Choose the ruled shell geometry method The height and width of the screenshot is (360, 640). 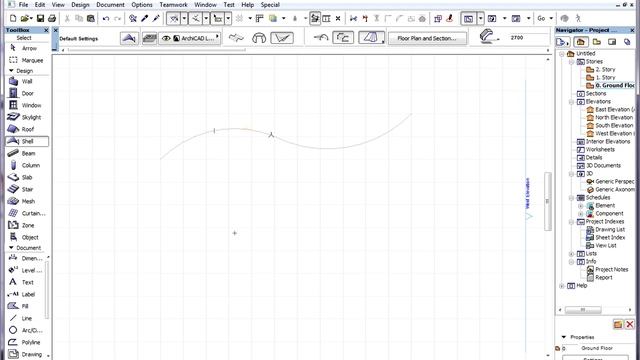point(282,38)
